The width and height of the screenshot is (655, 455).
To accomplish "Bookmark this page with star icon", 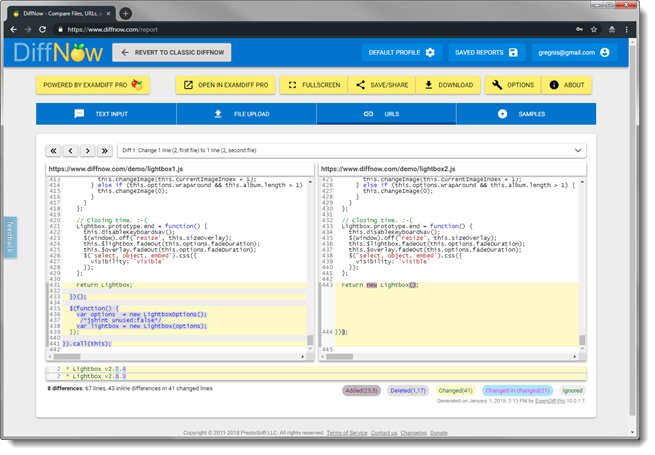I will [594, 30].
